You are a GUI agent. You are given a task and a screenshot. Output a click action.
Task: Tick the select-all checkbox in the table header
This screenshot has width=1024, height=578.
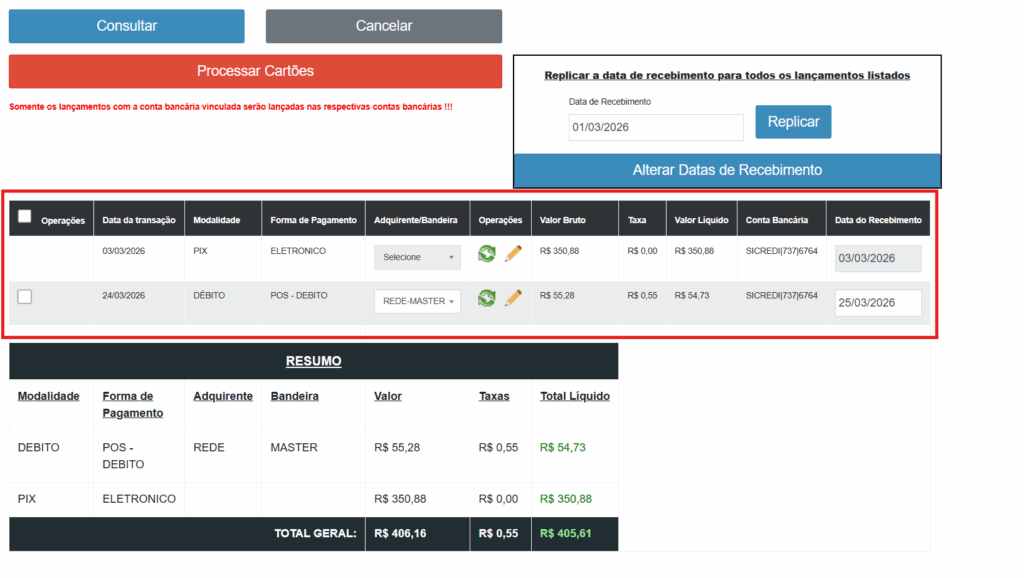(x=25, y=216)
